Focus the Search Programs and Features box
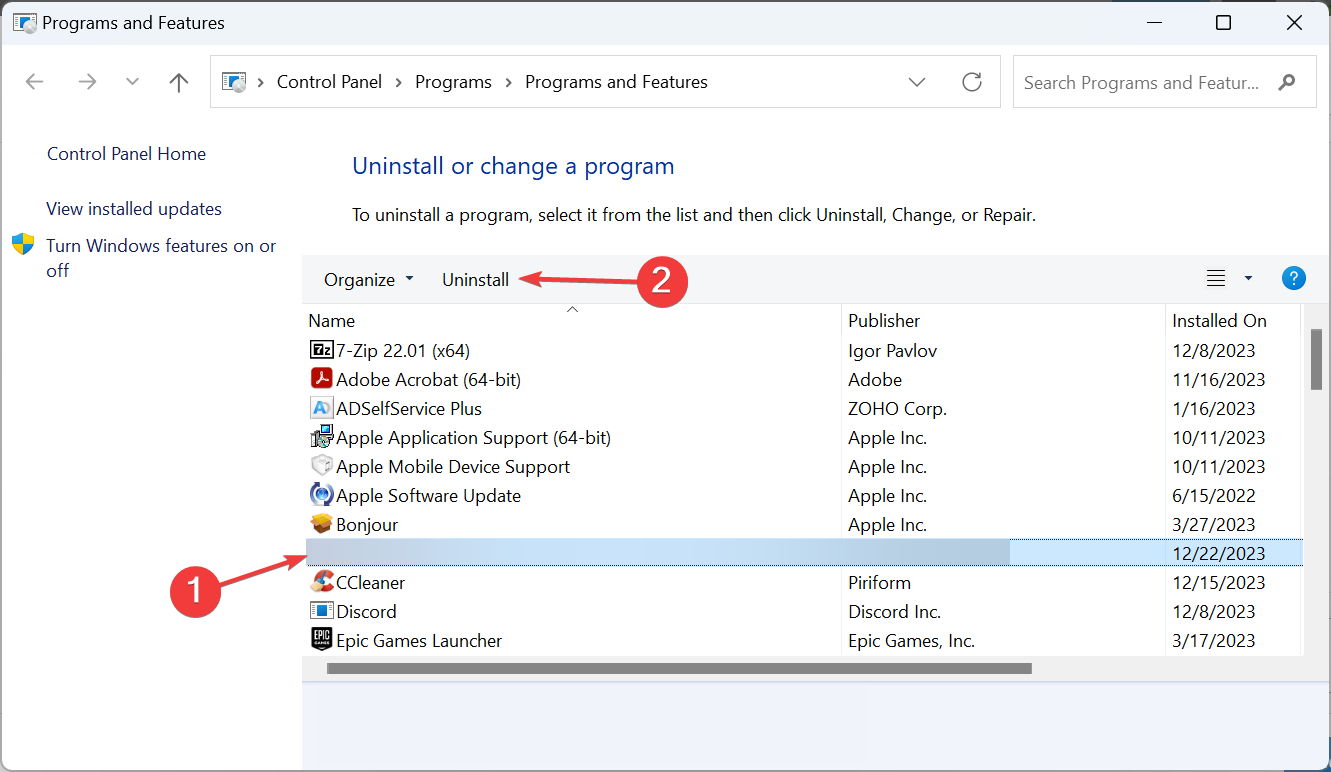This screenshot has height=772, width=1331. point(1141,83)
